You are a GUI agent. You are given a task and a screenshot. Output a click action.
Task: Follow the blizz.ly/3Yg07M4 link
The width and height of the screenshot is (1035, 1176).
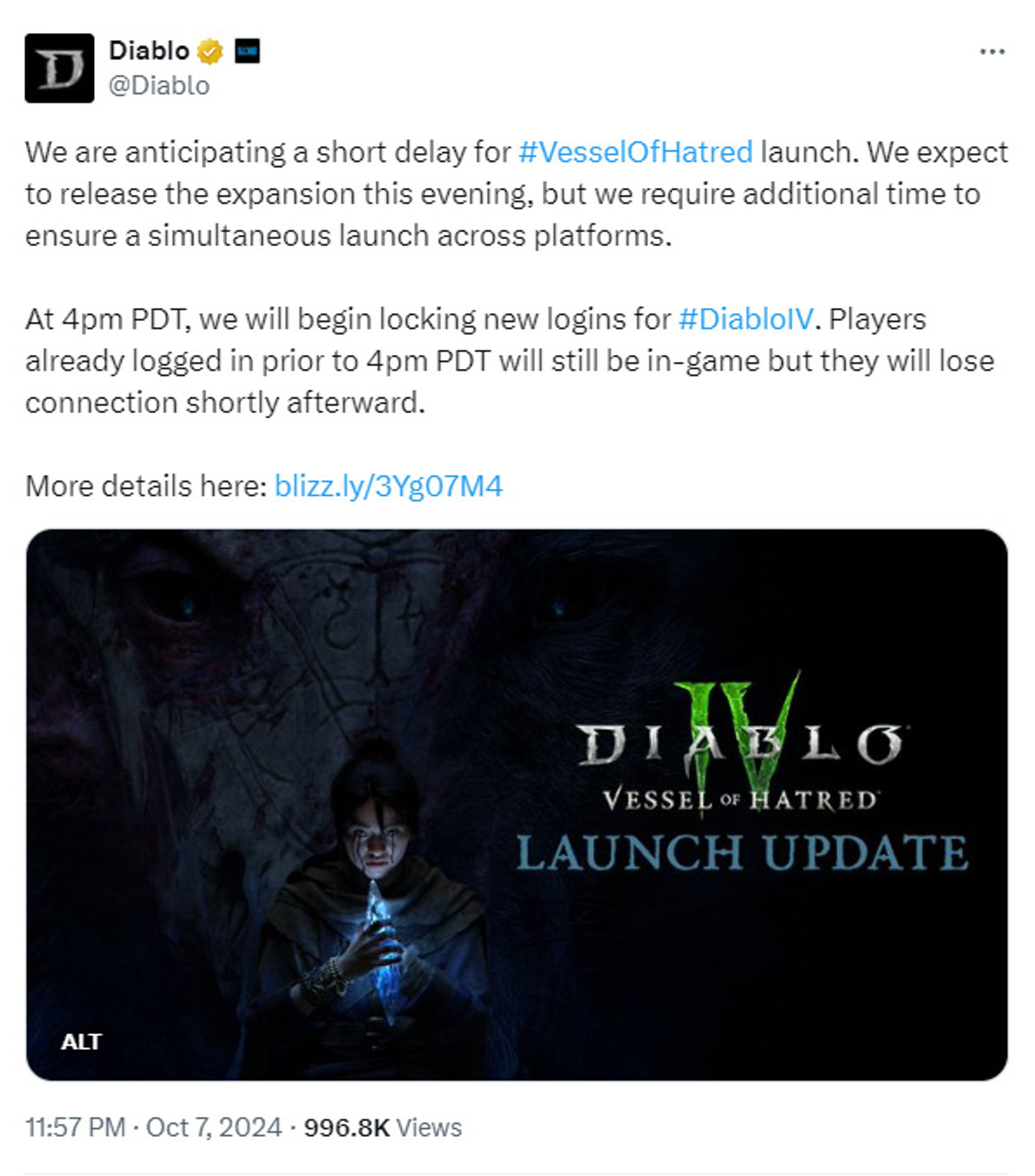389,485
